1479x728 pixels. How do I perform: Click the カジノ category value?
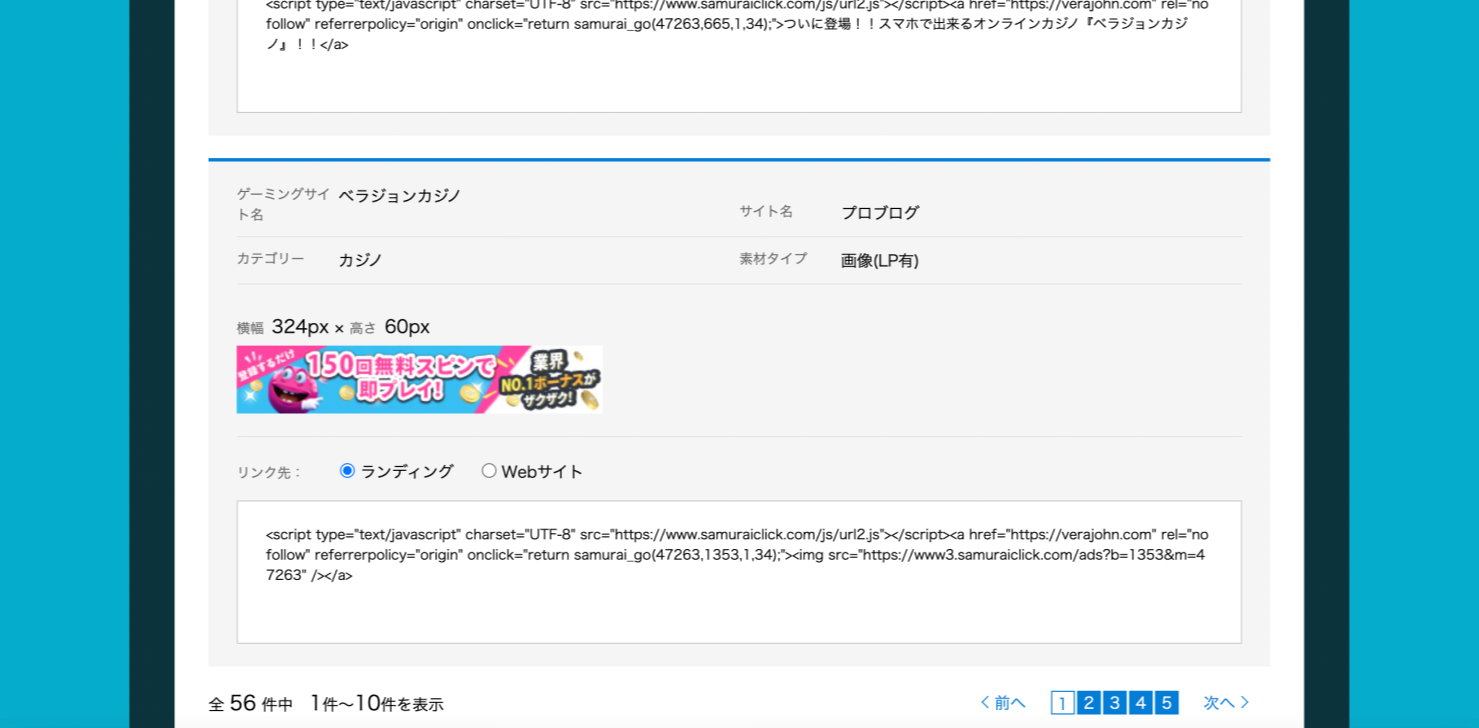[360, 260]
